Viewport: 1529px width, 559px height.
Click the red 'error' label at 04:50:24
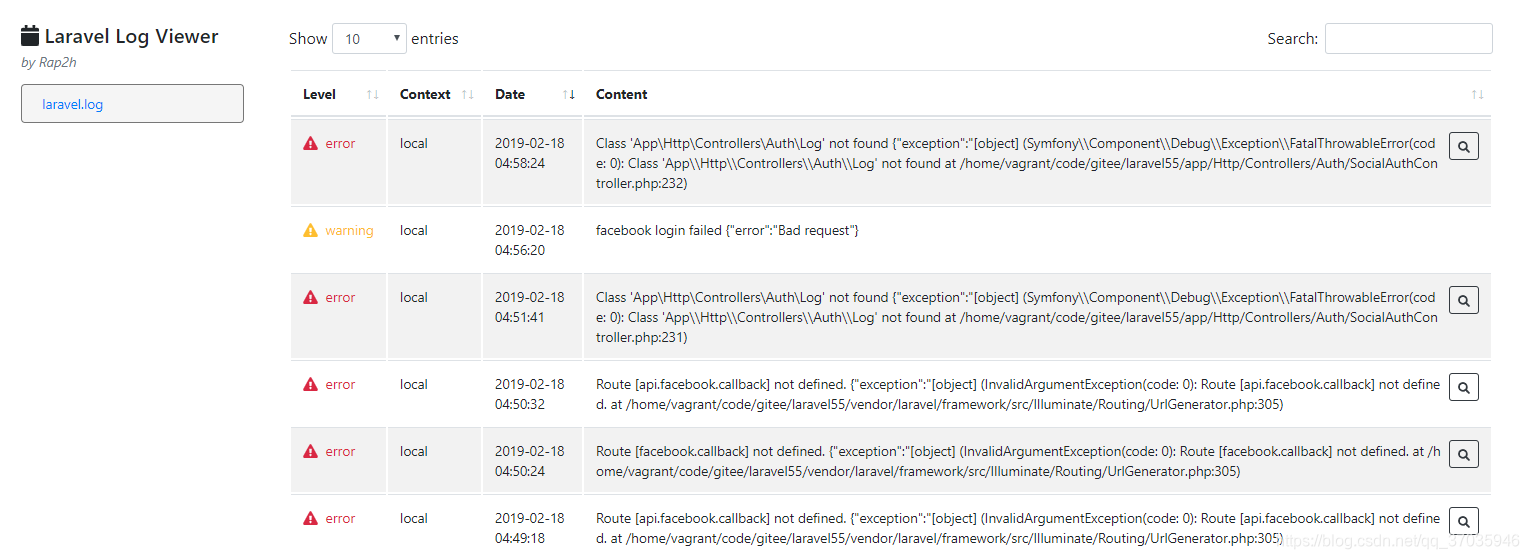point(340,451)
